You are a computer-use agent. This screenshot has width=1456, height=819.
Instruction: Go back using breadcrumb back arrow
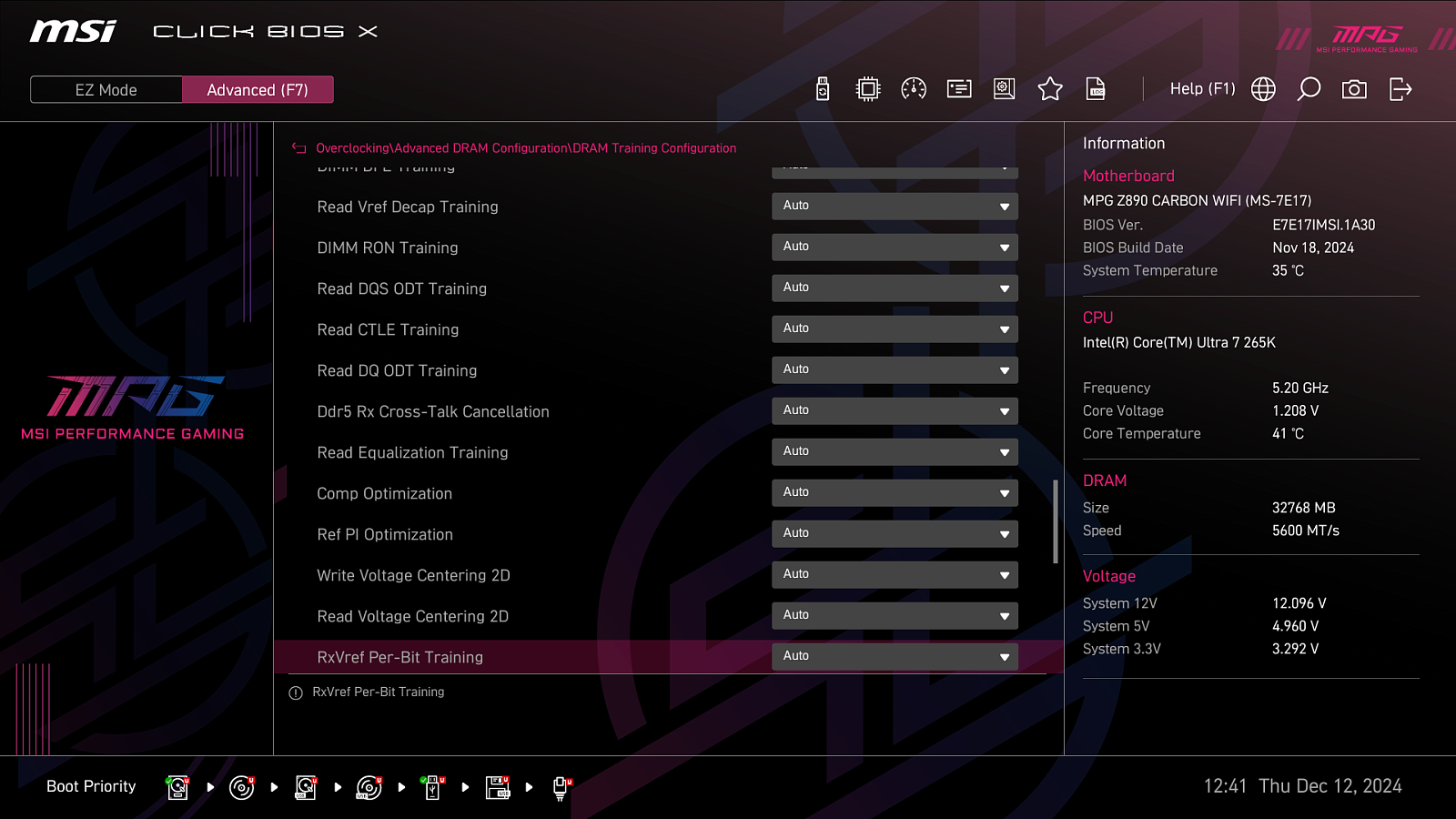298,148
